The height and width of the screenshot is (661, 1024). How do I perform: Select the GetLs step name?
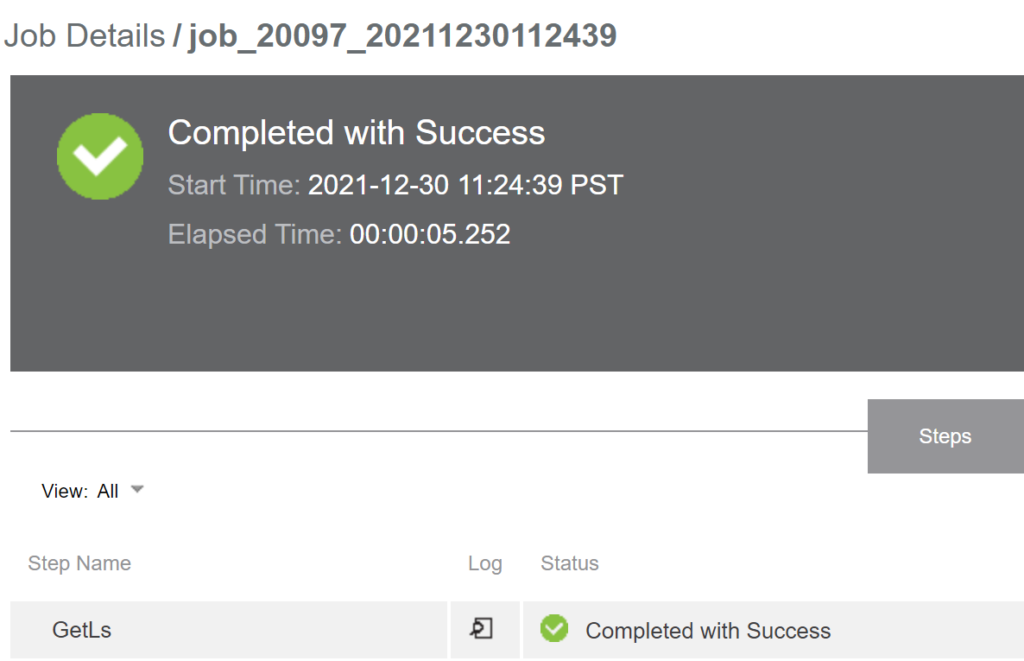point(82,630)
